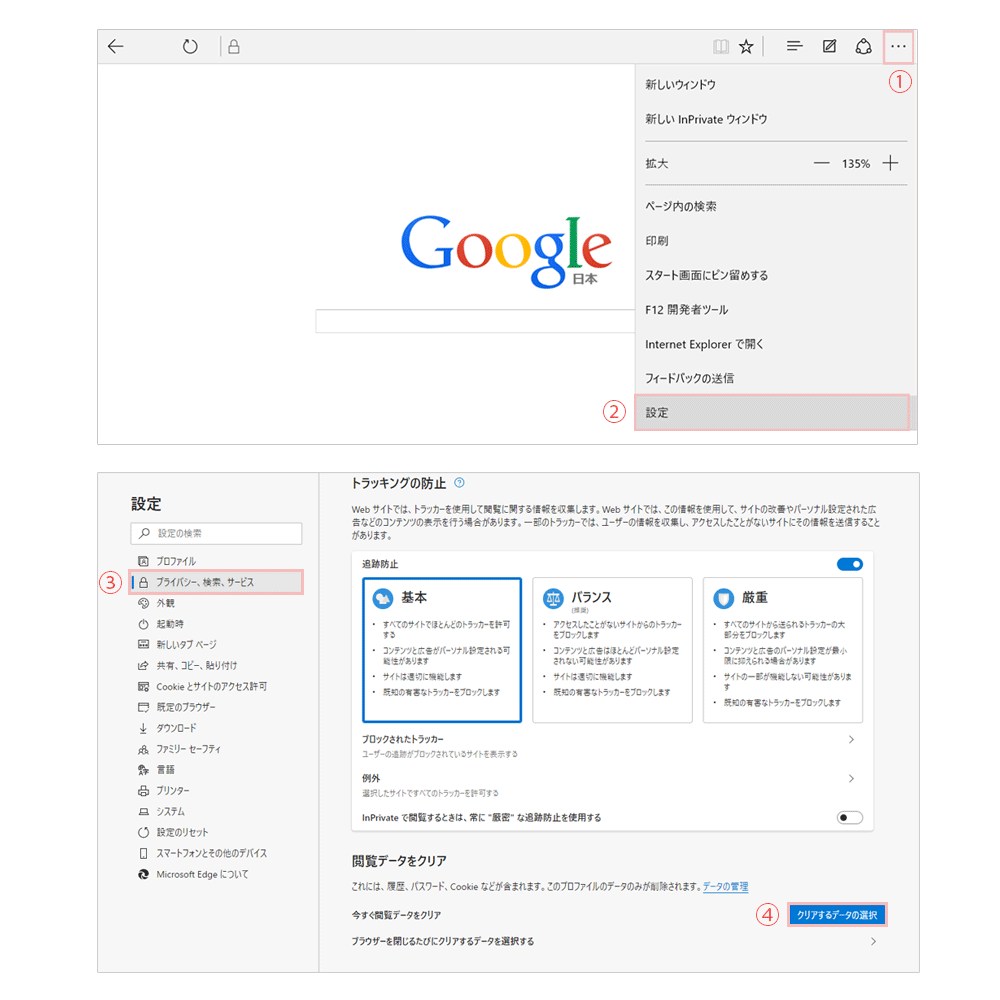This screenshot has height=1000, width=1000.
Task: Open the web note pen icon
Action: 829,46
